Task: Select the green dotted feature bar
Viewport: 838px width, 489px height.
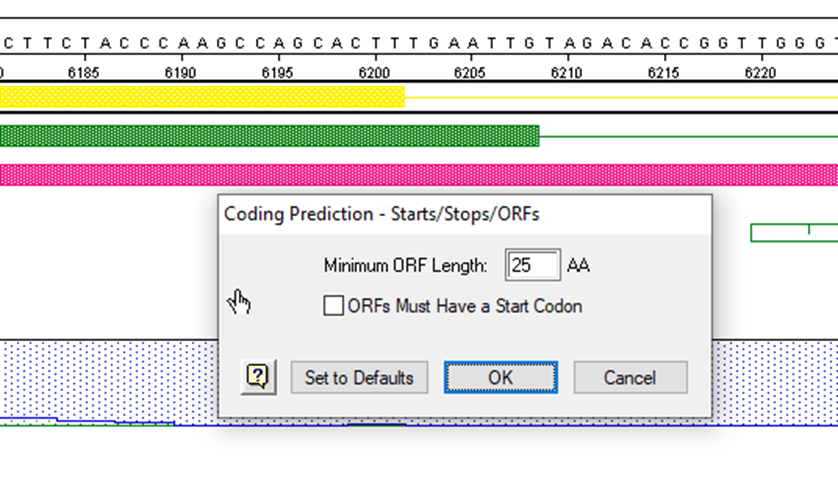Action: [x=268, y=136]
